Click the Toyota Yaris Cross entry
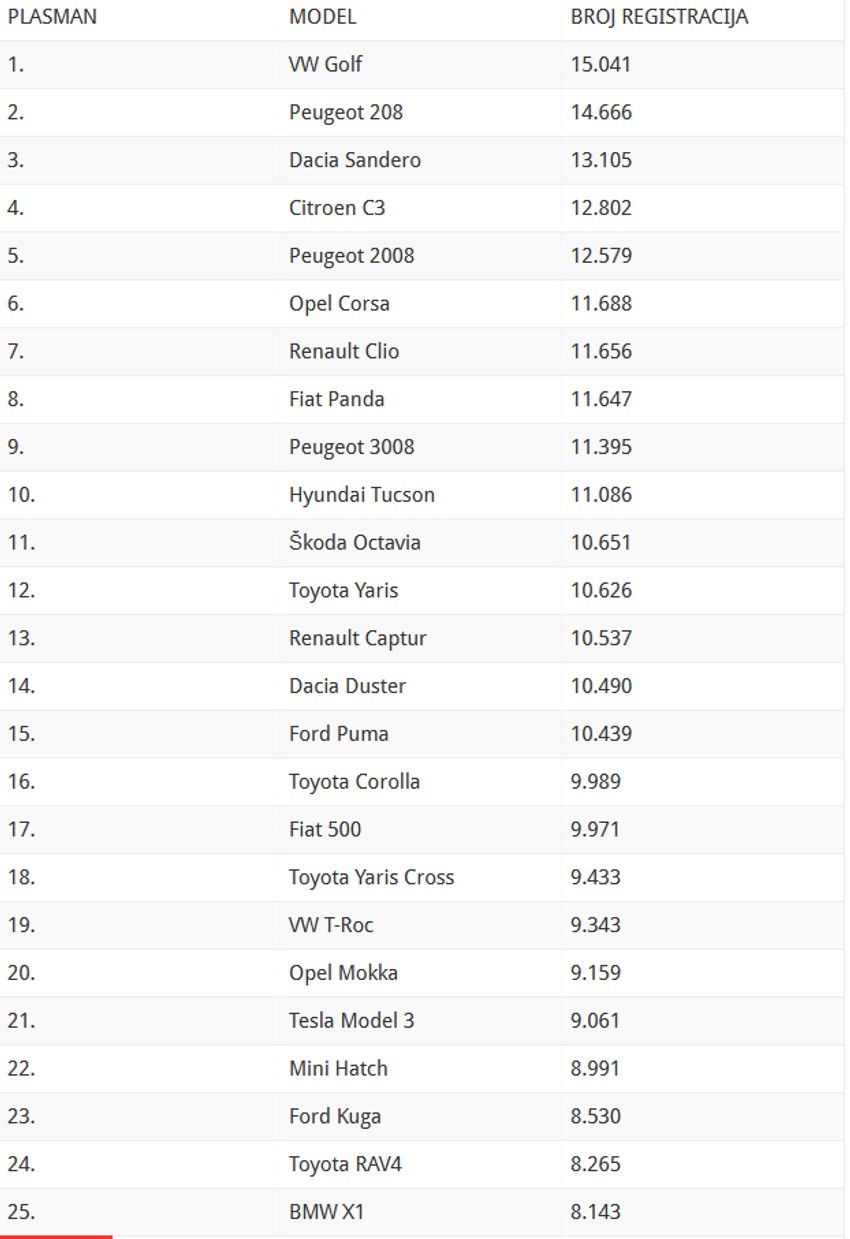The image size is (850, 1239). tap(371, 877)
